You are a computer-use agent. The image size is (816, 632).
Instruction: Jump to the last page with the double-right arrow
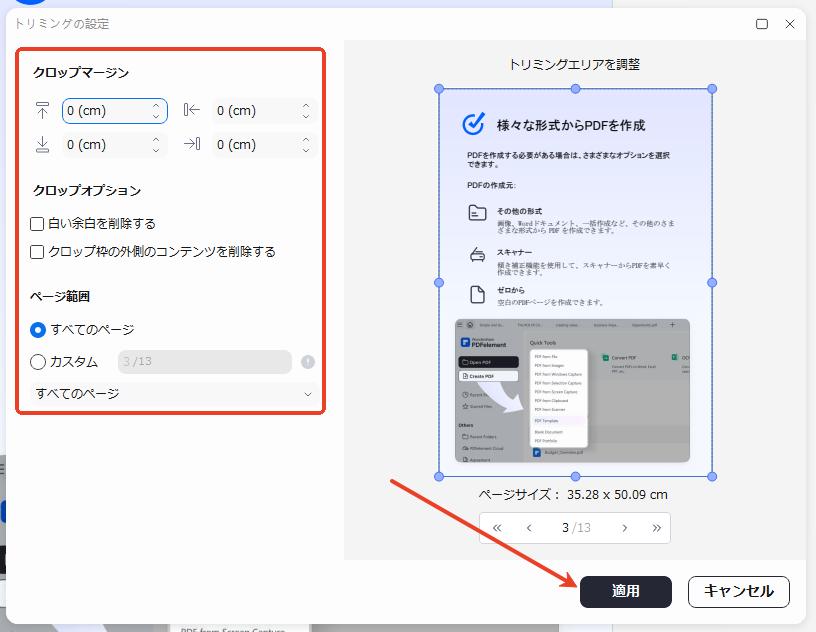click(x=656, y=527)
